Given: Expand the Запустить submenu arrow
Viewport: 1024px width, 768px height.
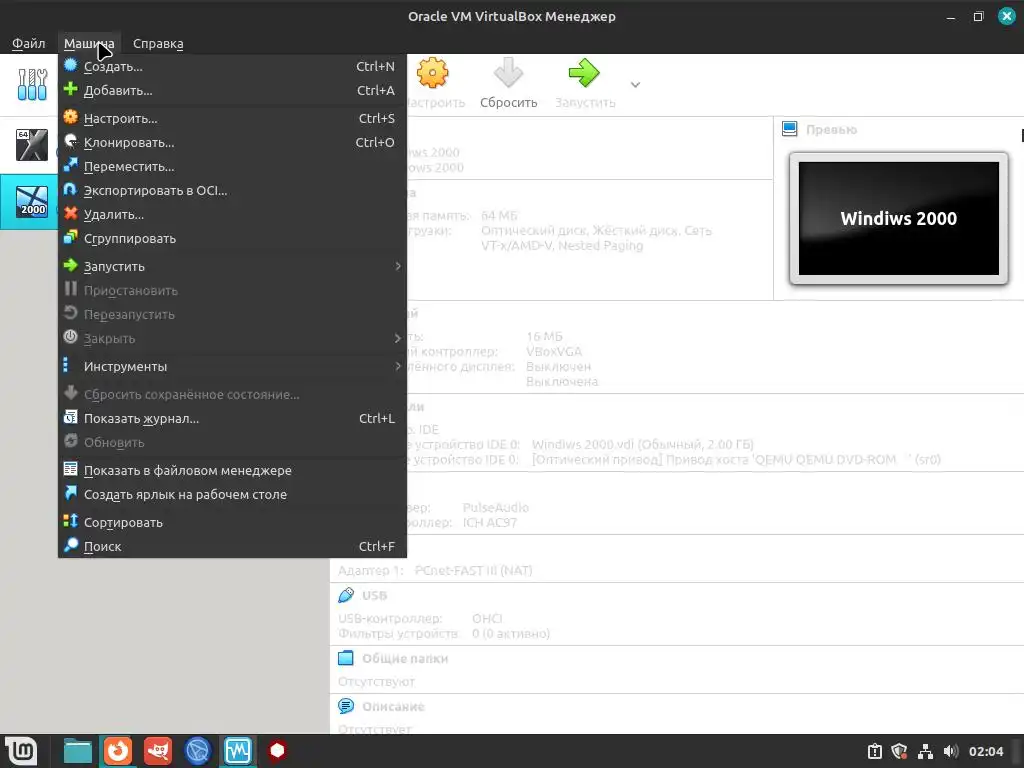Looking at the screenshot, I should (398, 266).
